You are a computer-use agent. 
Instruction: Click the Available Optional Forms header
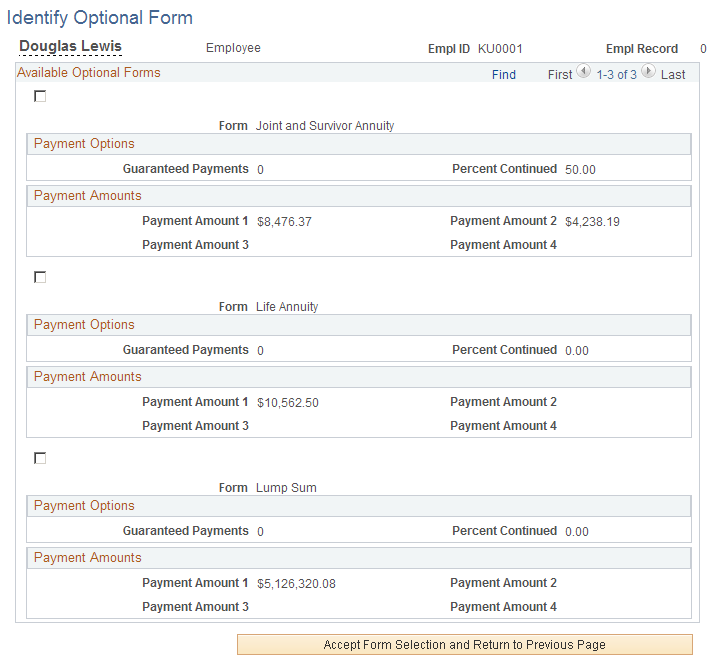[89, 72]
